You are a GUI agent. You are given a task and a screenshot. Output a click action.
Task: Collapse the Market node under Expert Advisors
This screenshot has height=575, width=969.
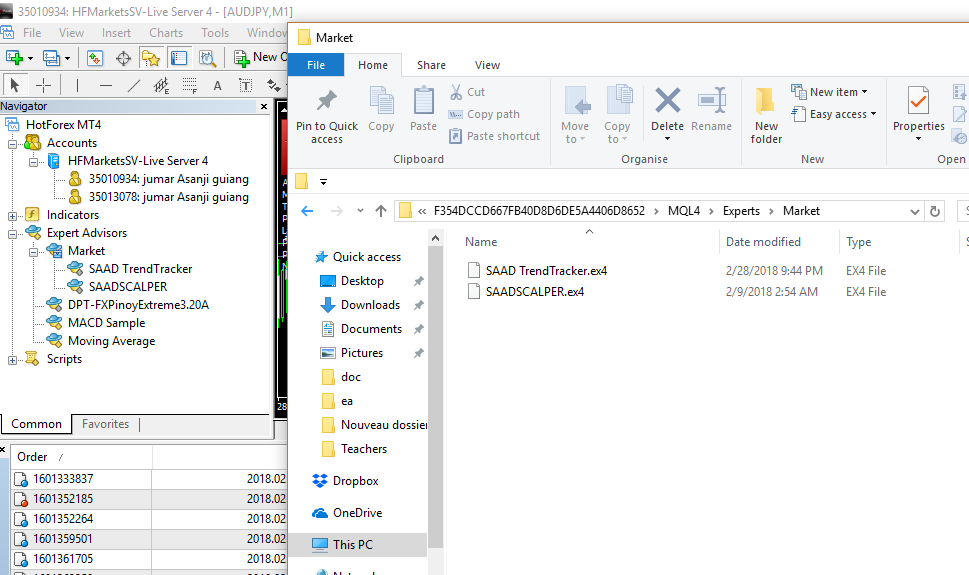(33, 252)
